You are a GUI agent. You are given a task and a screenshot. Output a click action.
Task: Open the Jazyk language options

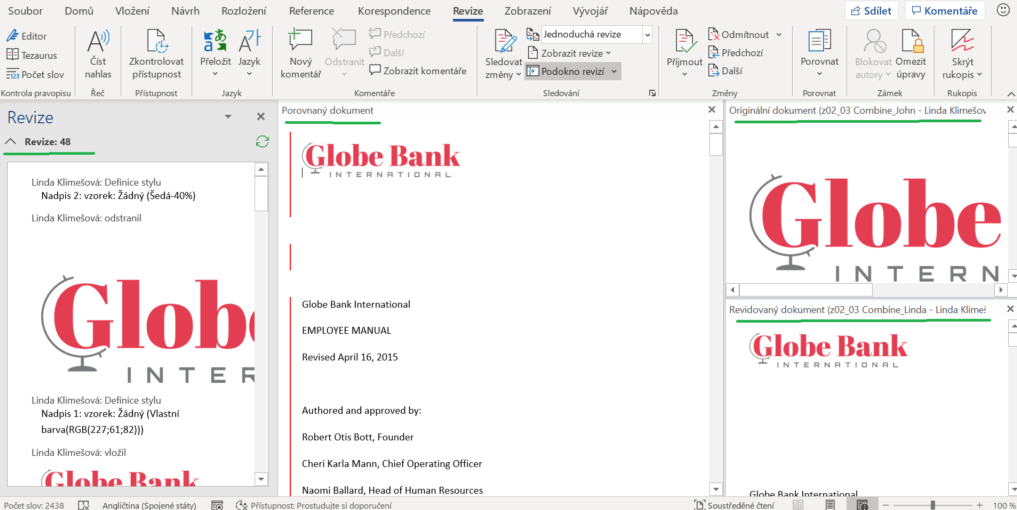click(249, 55)
